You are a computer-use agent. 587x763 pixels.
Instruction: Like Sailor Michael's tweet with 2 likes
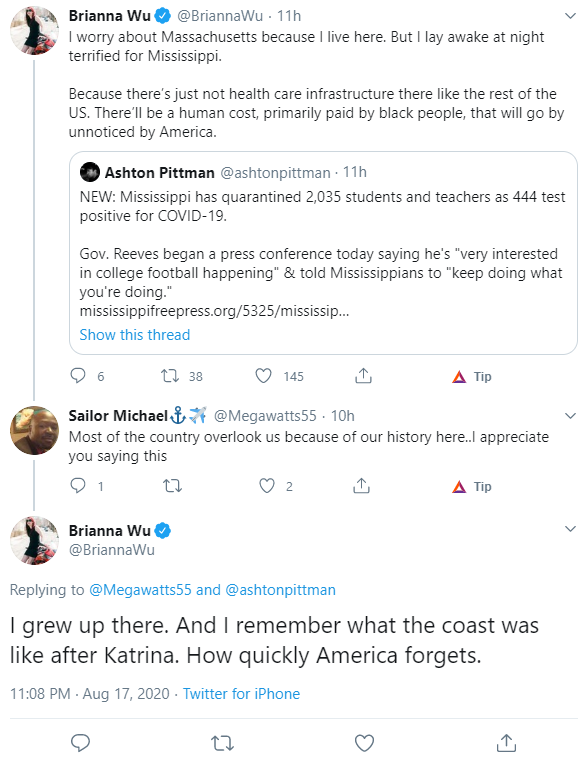click(266, 486)
